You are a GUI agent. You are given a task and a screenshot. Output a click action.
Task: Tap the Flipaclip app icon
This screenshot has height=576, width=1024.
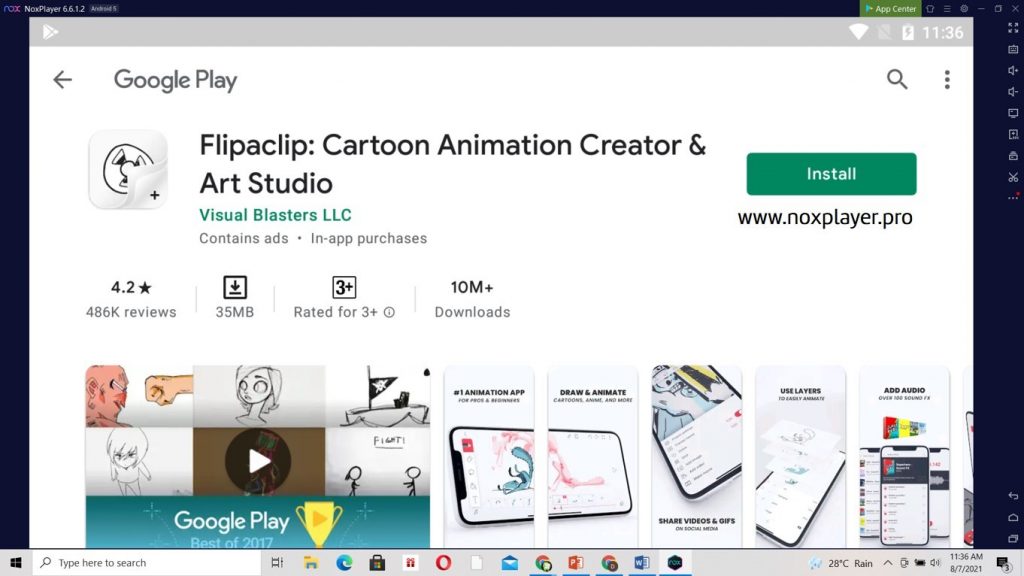click(128, 169)
